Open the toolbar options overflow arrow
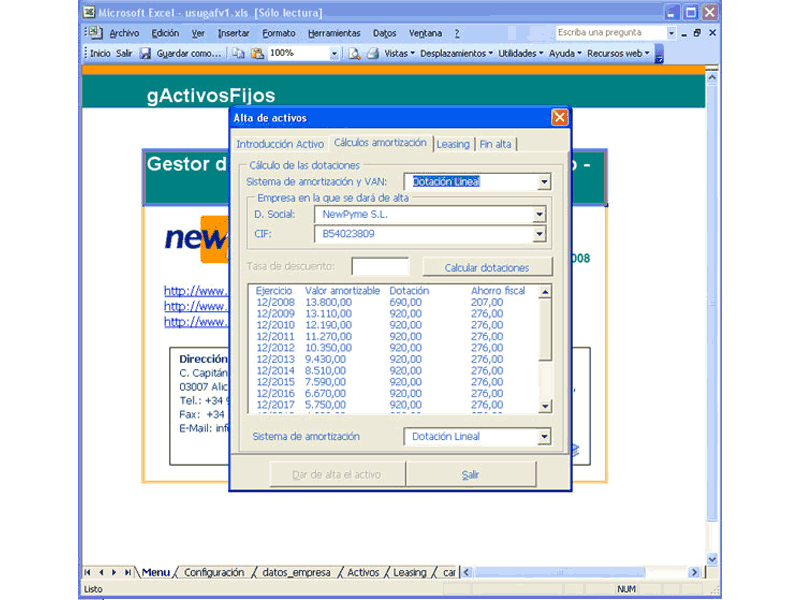This screenshot has height=600, width=800. click(659, 54)
